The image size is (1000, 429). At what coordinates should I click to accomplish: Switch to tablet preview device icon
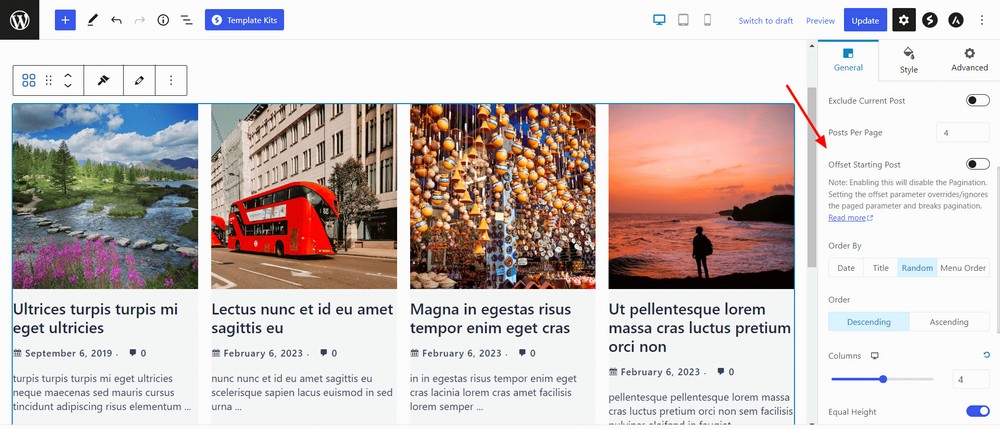[683, 20]
